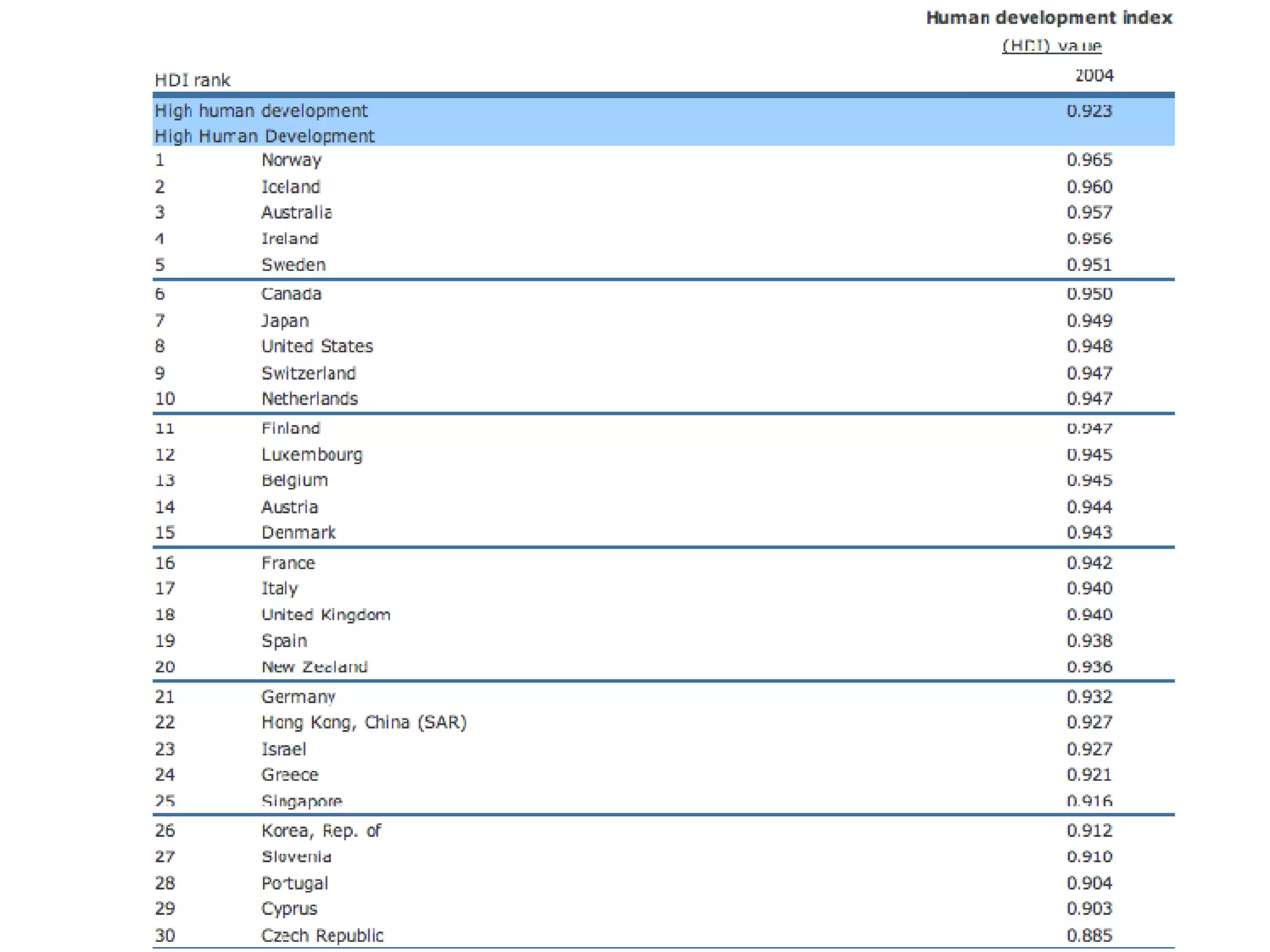Click the 2004 column header
This screenshot has height=952, width=1270.
[x=1094, y=76]
